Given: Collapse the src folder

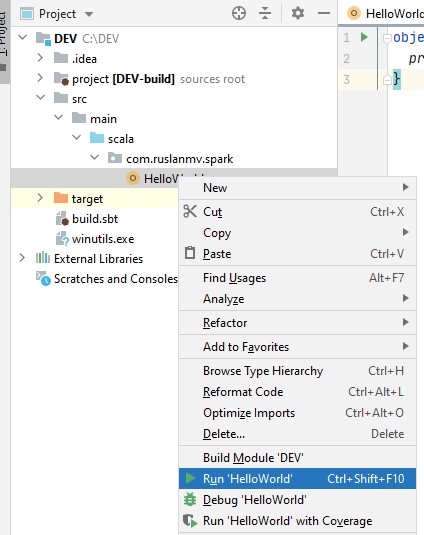Looking at the screenshot, I should pos(41,98).
